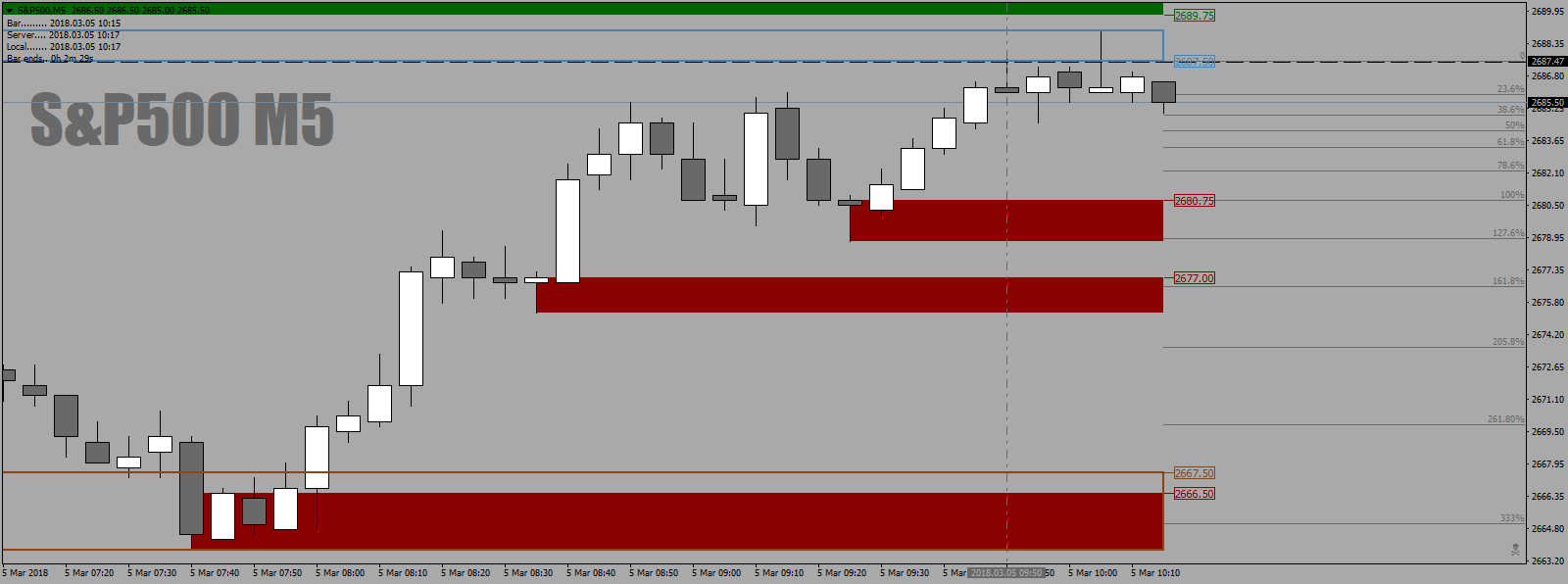This screenshot has height=584, width=1568.
Task: Click the 2687.47 price marker on axis
Action: pyautogui.click(x=1547, y=61)
